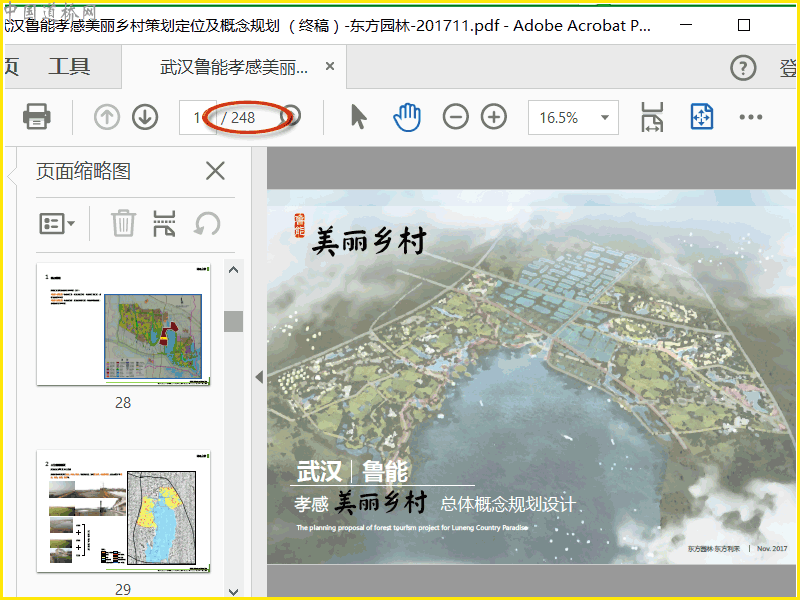Click the thumbnail scrollbar down arrow

pyautogui.click(x=233, y=592)
